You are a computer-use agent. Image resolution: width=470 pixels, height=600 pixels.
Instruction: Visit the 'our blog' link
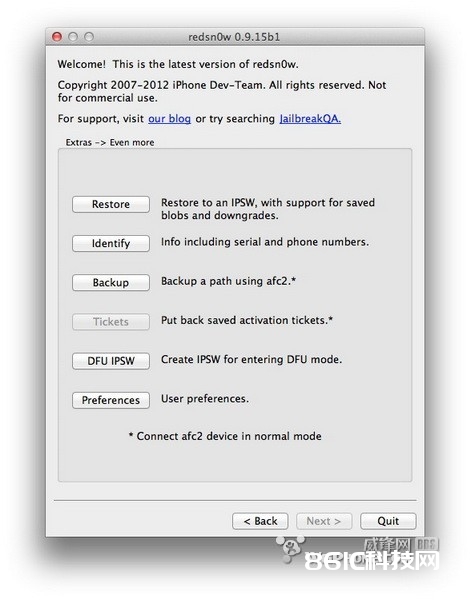point(170,119)
